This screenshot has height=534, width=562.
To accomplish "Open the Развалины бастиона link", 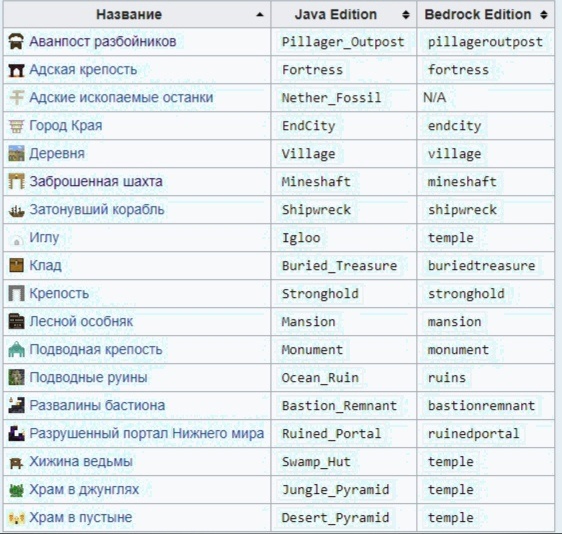I will coord(97,405).
